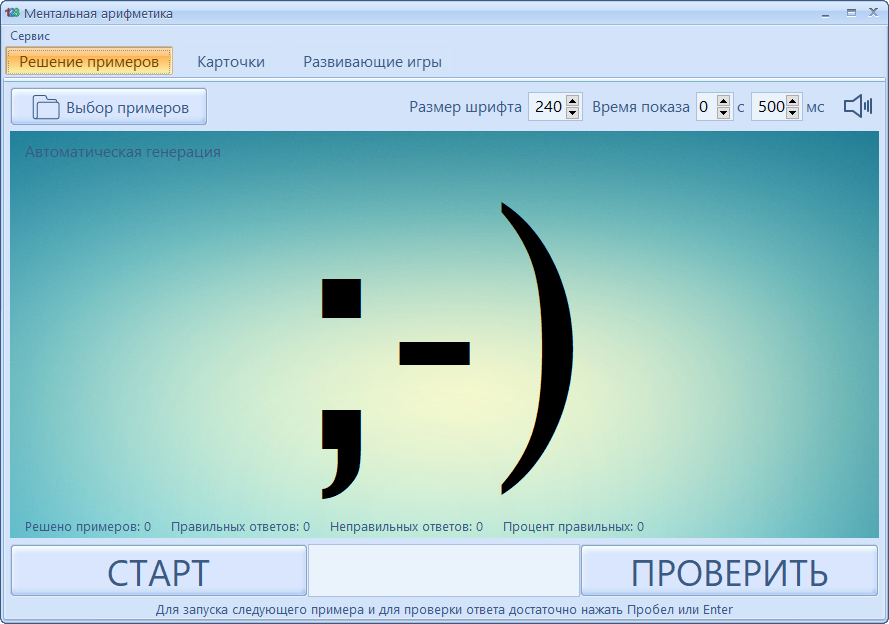Image resolution: width=889 pixels, height=624 pixels.
Task: Increase milliseconds value with up arrow
Action: 793,101
